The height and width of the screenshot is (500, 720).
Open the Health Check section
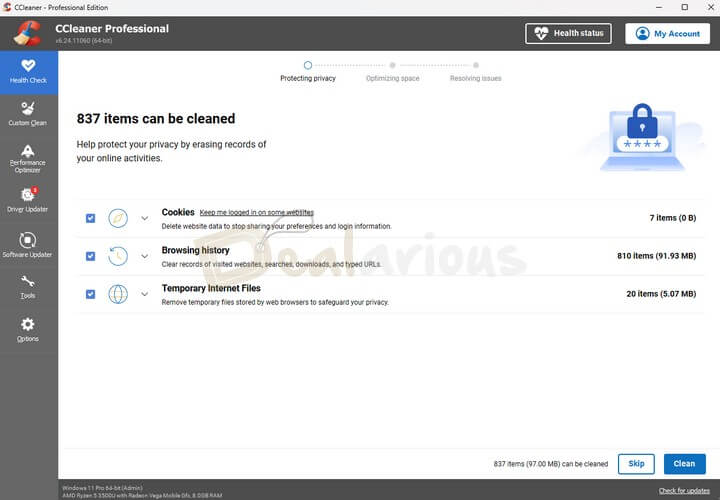(x=28, y=73)
